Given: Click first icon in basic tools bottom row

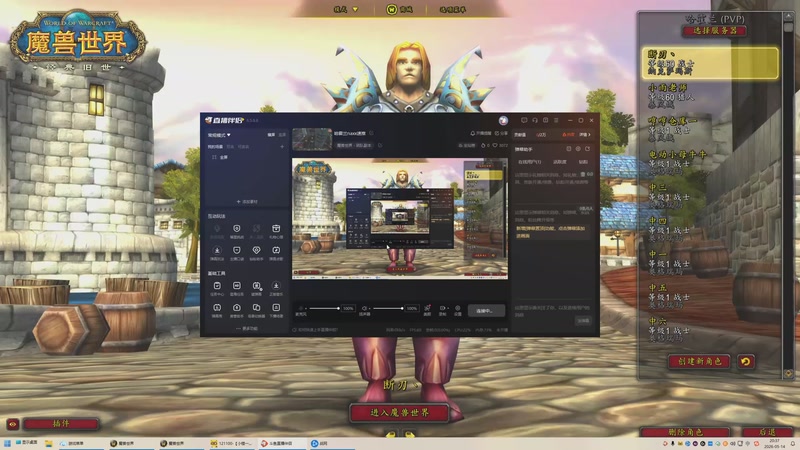Looking at the screenshot, I should (217, 308).
